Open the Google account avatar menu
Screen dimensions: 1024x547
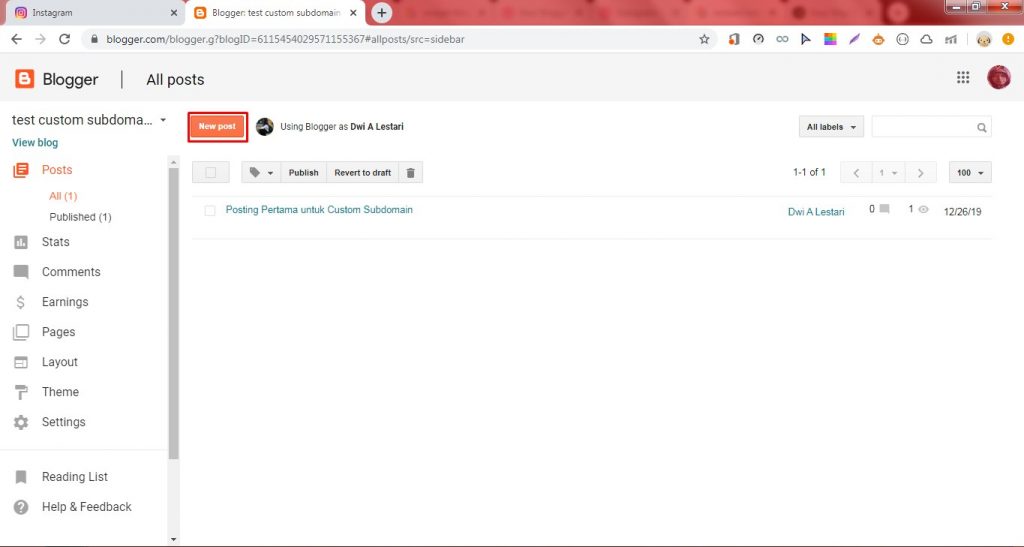pos(999,78)
